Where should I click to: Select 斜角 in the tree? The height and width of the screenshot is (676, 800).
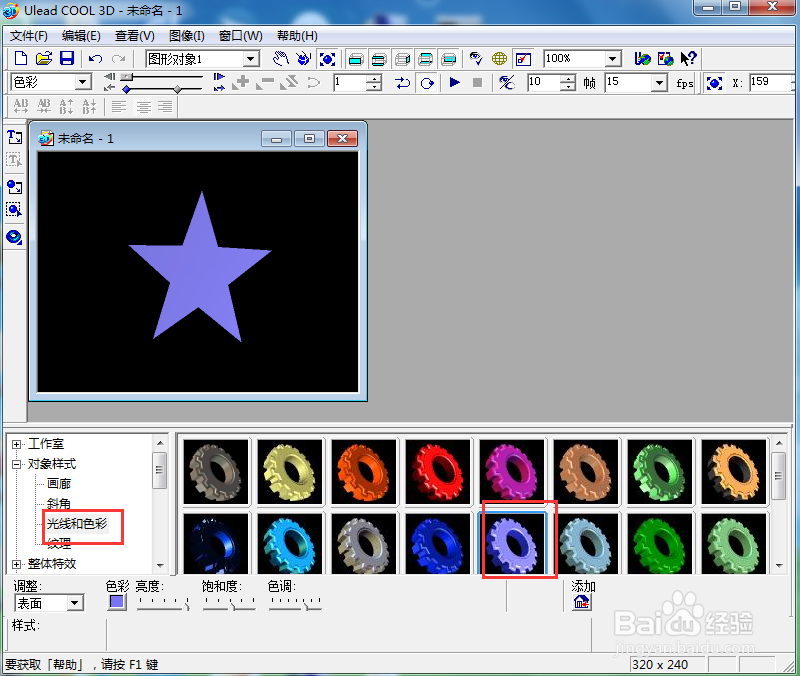click(x=59, y=504)
